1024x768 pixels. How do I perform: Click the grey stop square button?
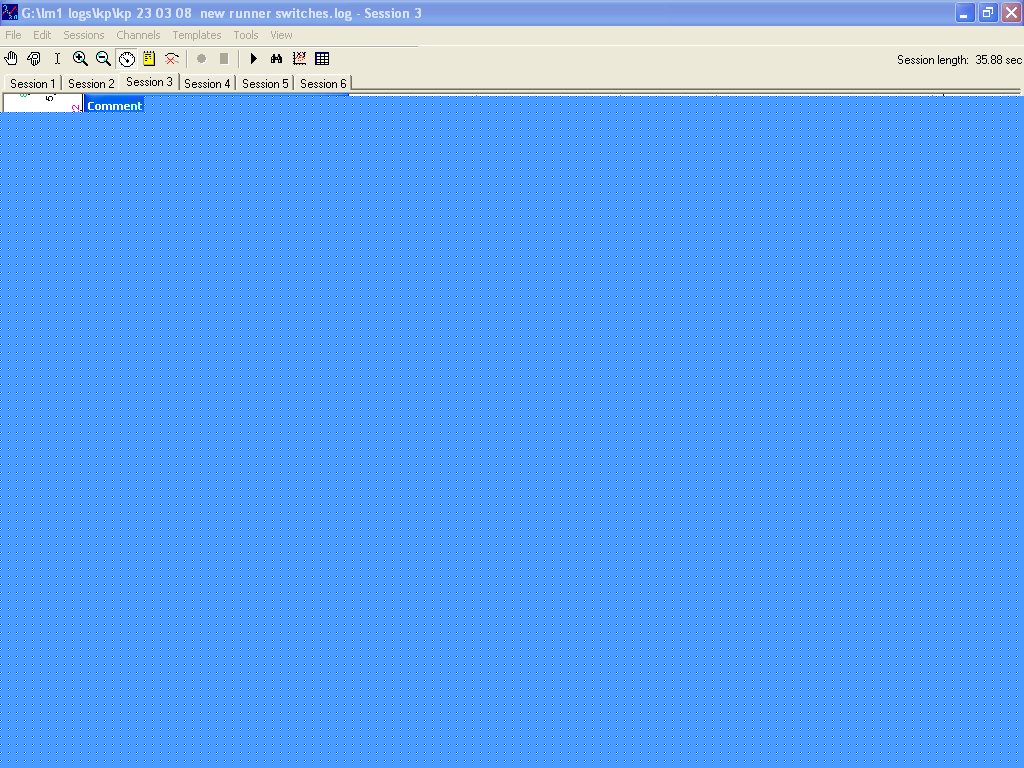coord(224,59)
